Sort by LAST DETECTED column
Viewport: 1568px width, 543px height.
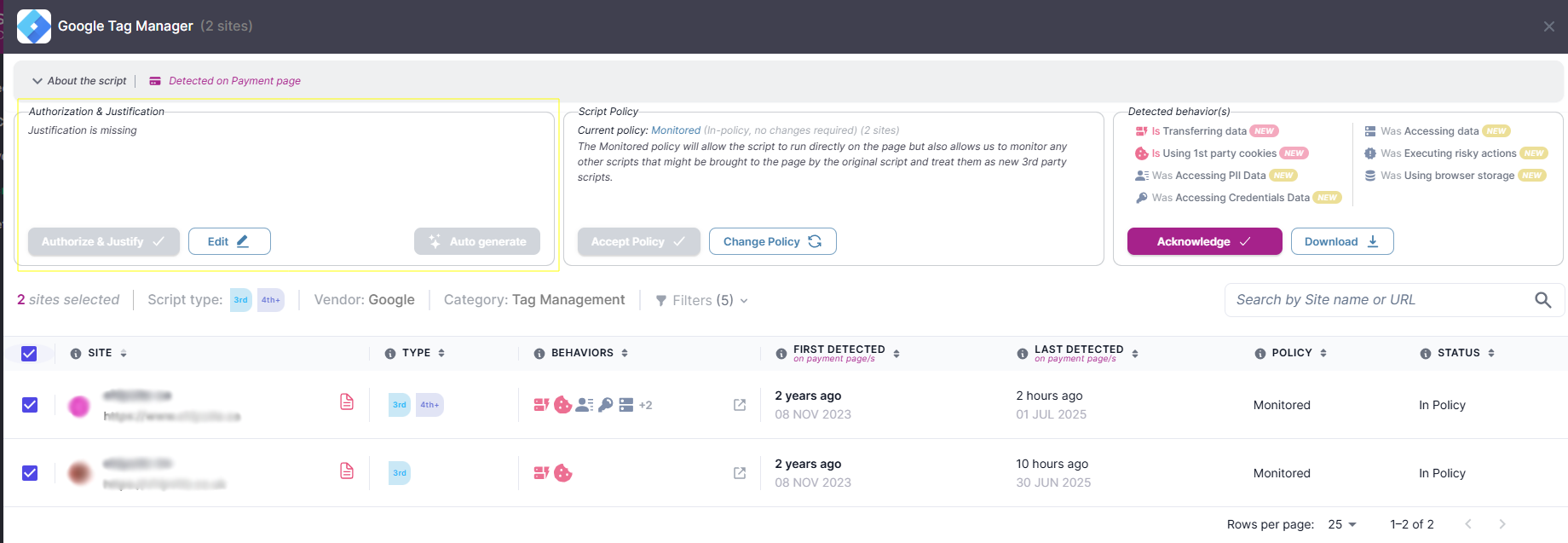point(1135,354)
